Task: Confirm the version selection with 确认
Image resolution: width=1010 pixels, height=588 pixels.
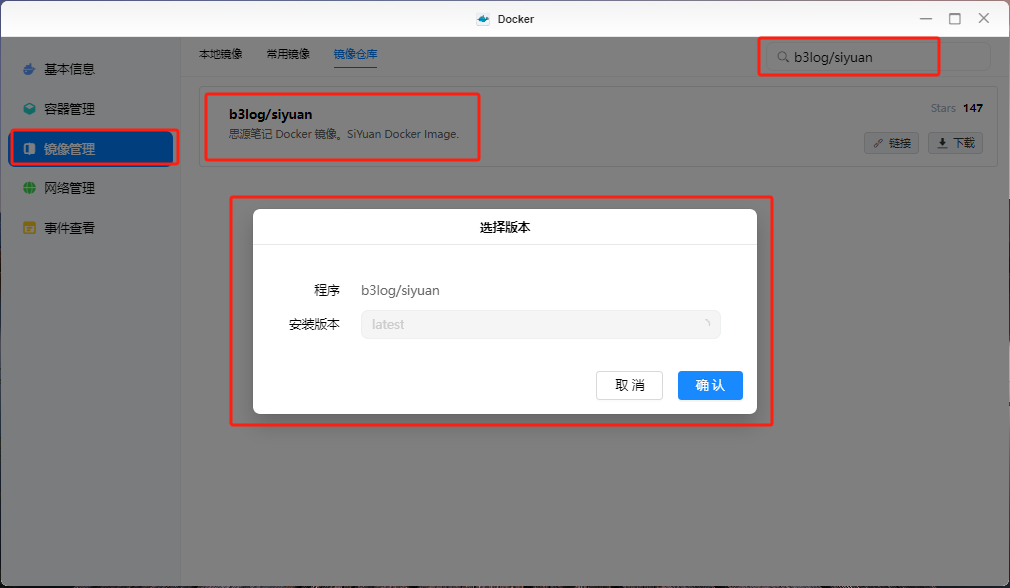Action: 710,385
